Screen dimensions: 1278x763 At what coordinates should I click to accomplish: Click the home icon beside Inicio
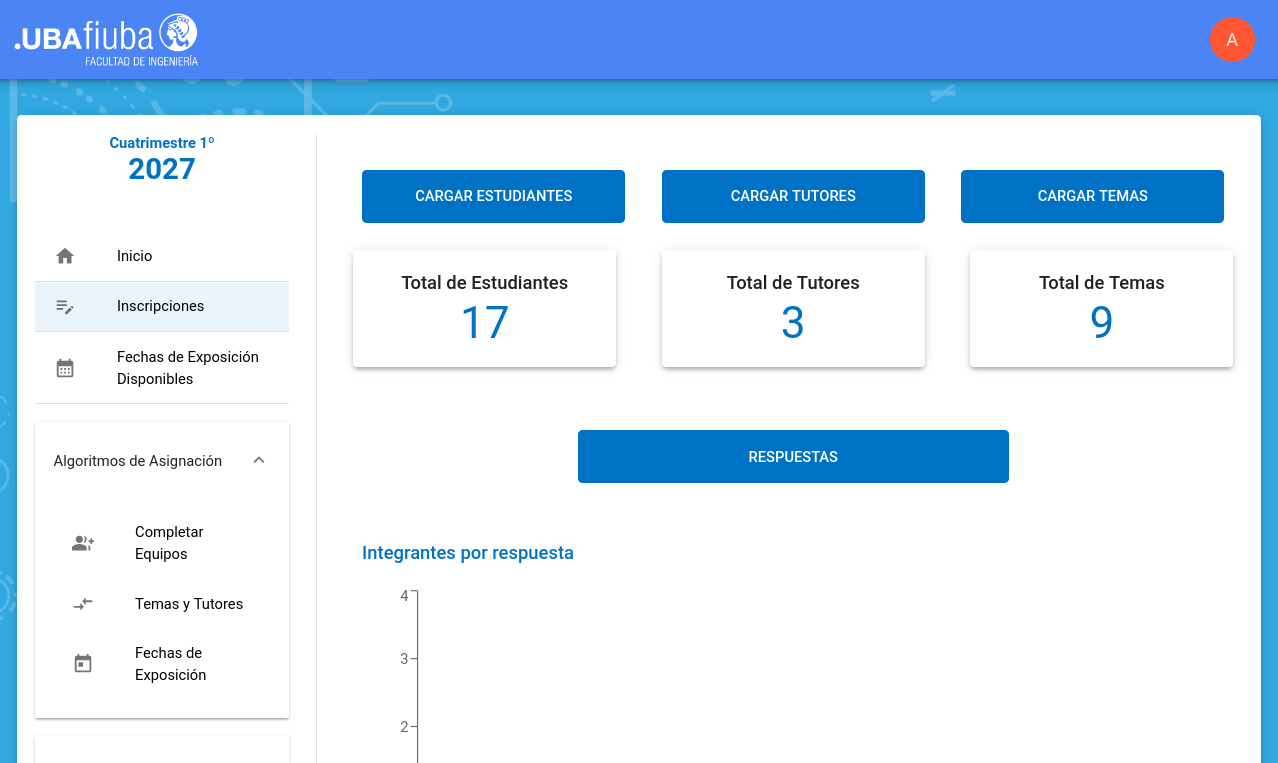(65, 256)
